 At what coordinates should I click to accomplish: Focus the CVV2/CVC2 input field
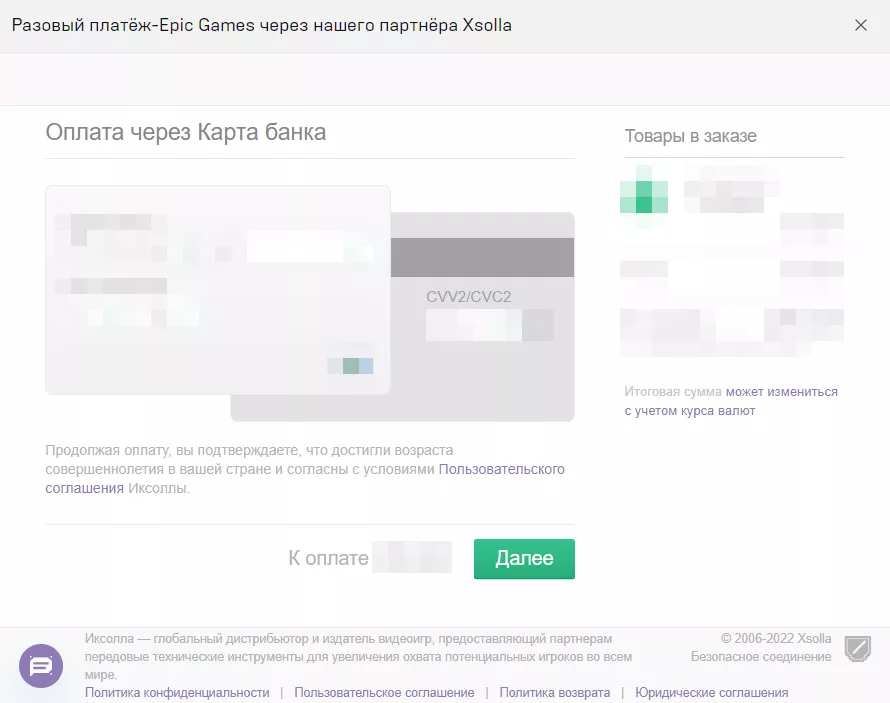click(489, 326)
